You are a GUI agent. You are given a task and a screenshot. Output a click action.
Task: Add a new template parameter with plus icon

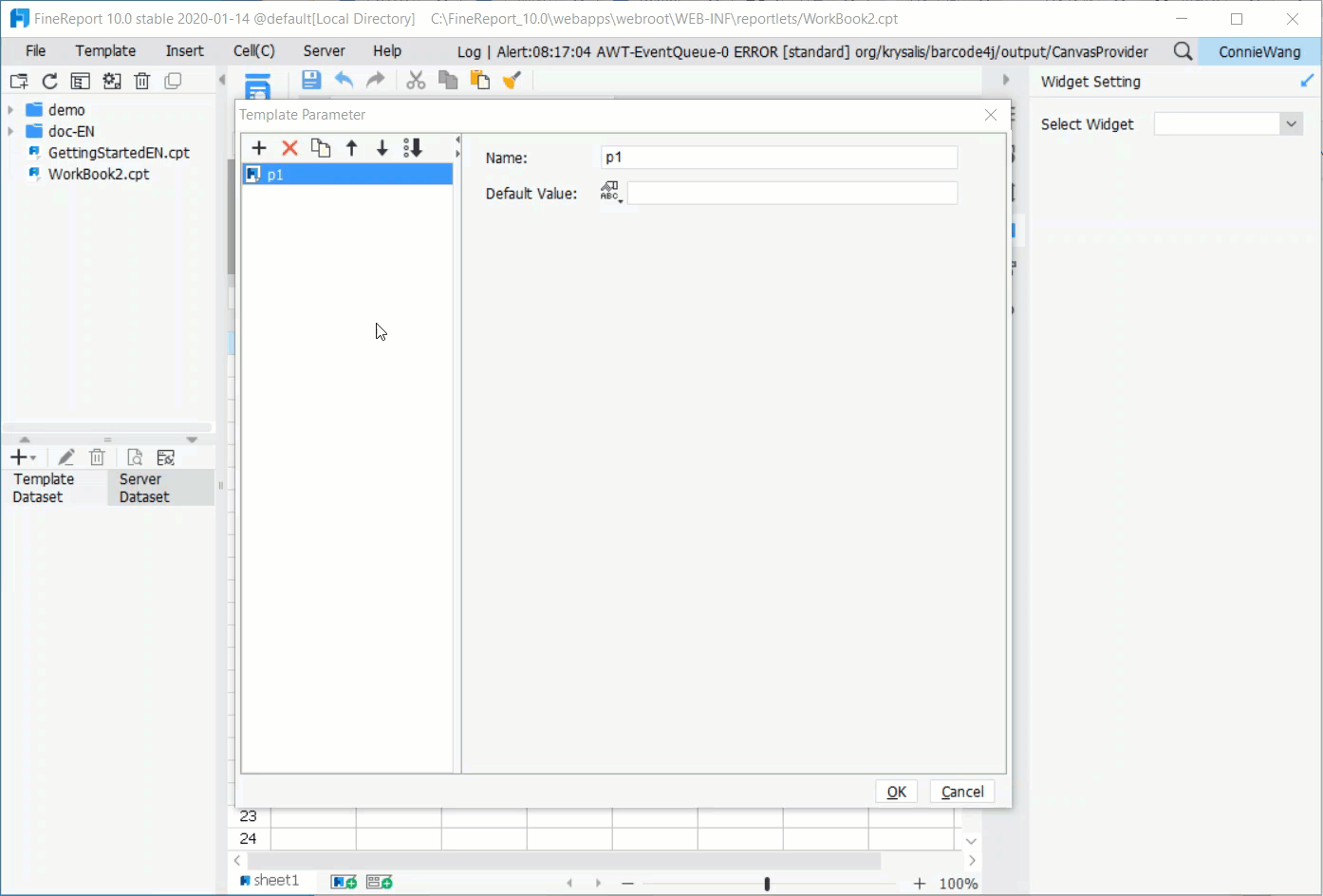pos(259,148)
